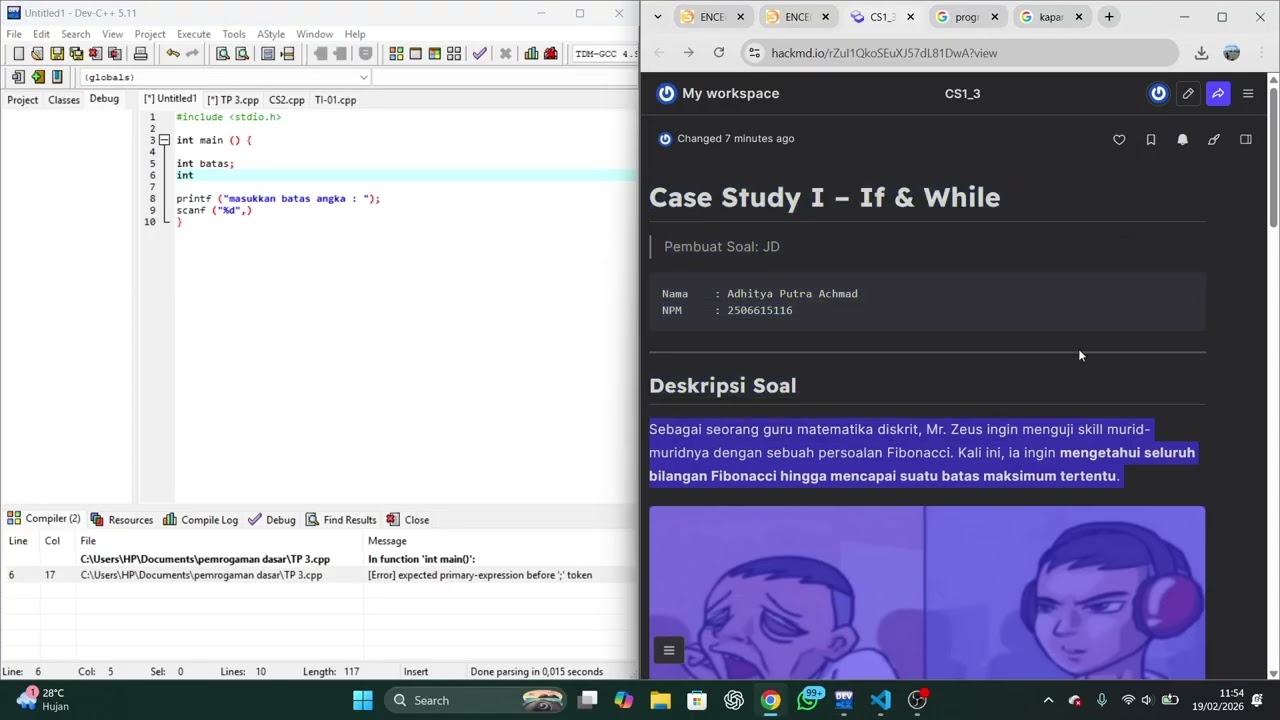Open Visual Studio Code from the taskbar
The width and height of the screenshot is (1280, 720).
click(x=880, y=700)
